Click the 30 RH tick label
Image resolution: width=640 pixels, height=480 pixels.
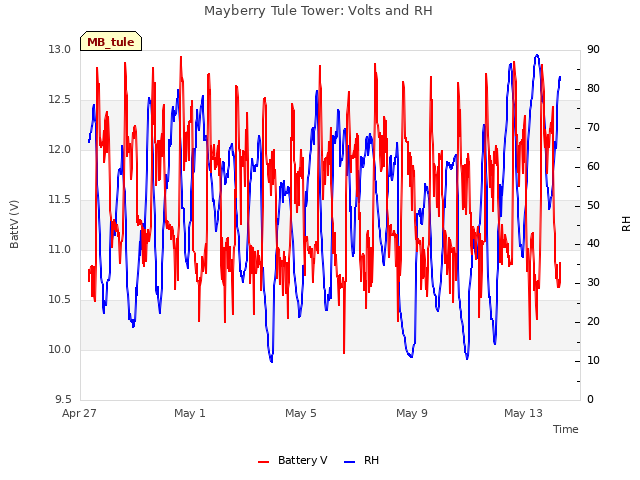pos(593,282)
